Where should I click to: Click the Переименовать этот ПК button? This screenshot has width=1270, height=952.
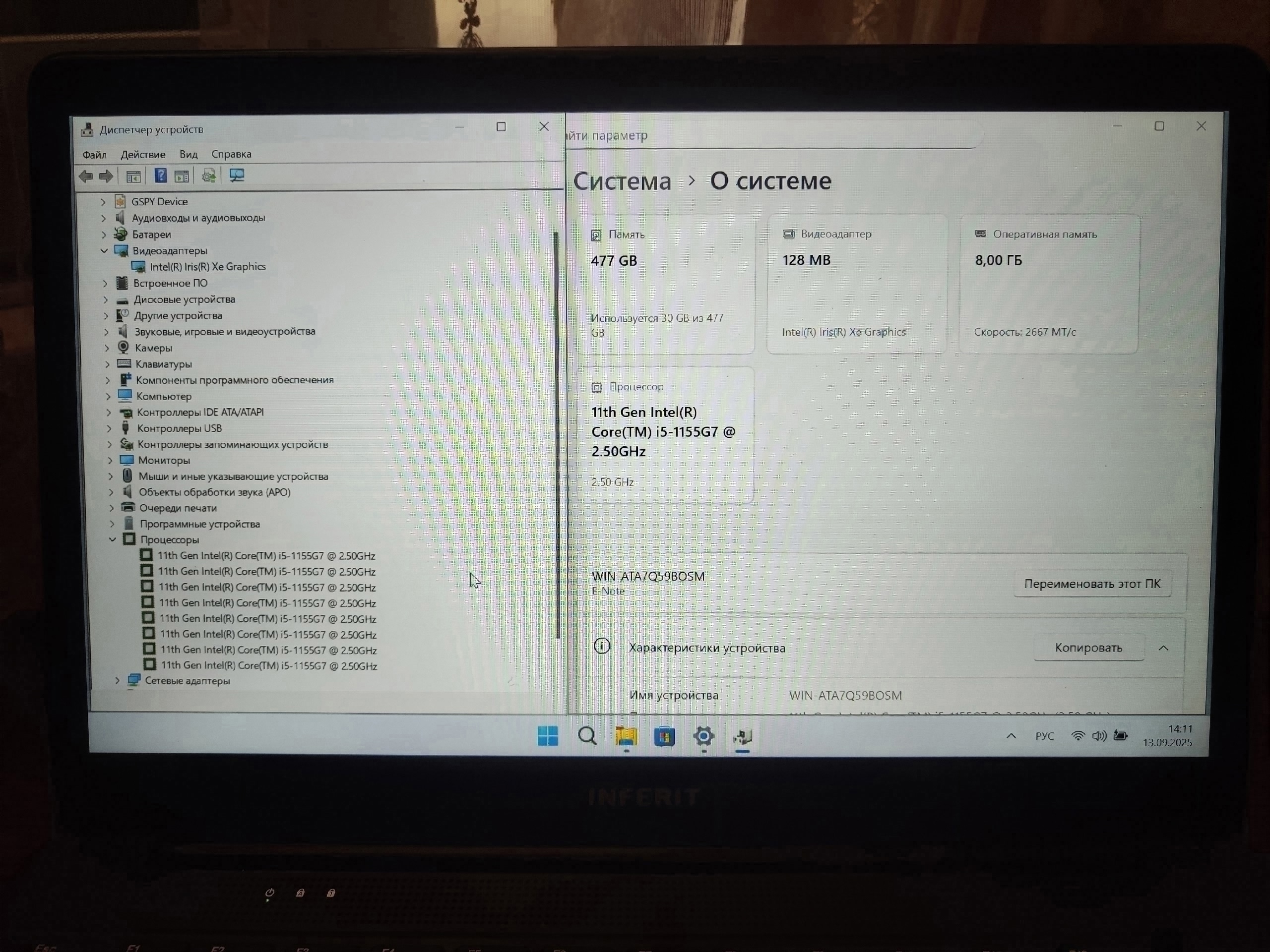tap(1092, 584)
